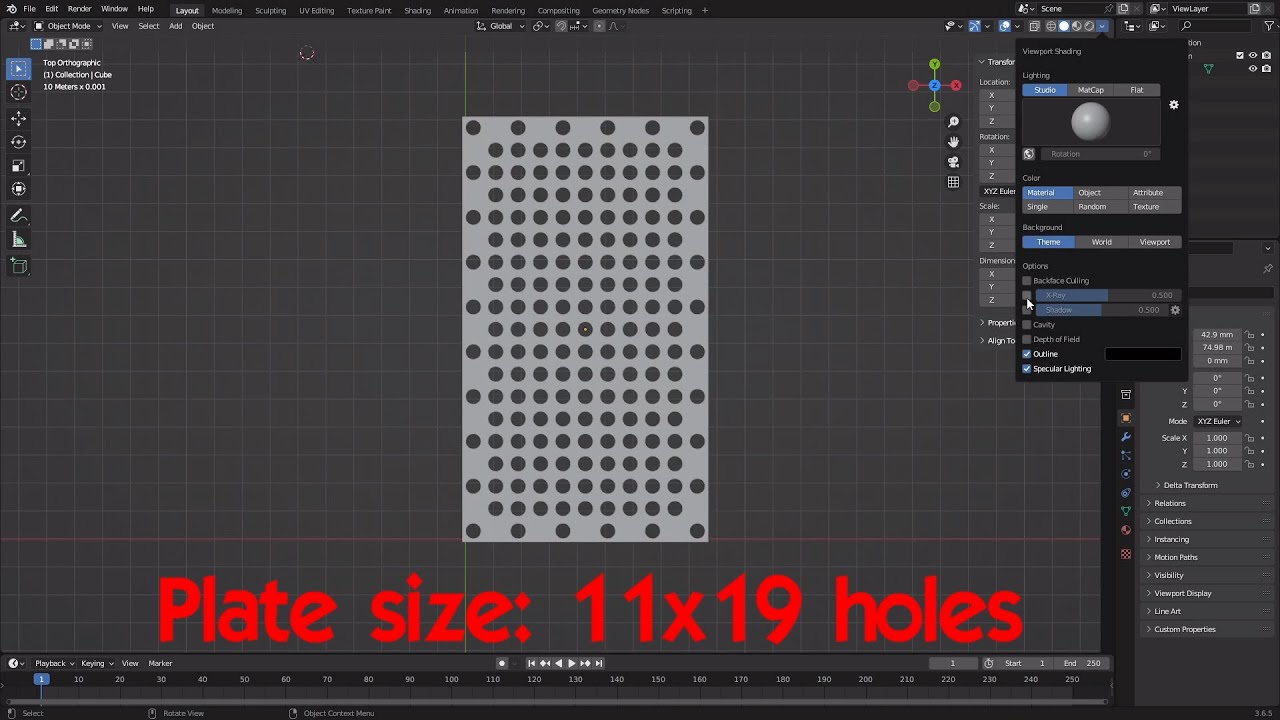Open the Render menu
This screenshot has width=1280, height=720.
[80, 9]
